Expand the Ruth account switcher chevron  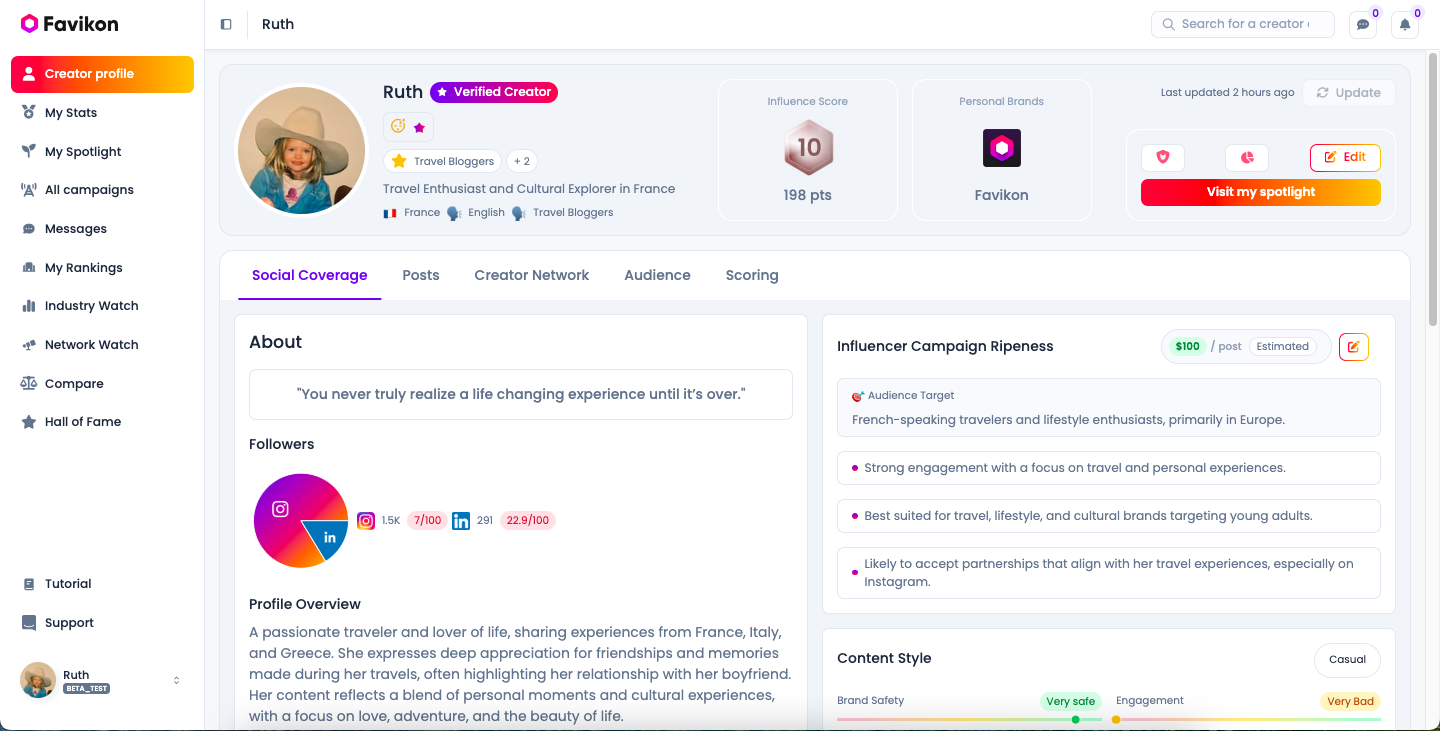point(177,680)
